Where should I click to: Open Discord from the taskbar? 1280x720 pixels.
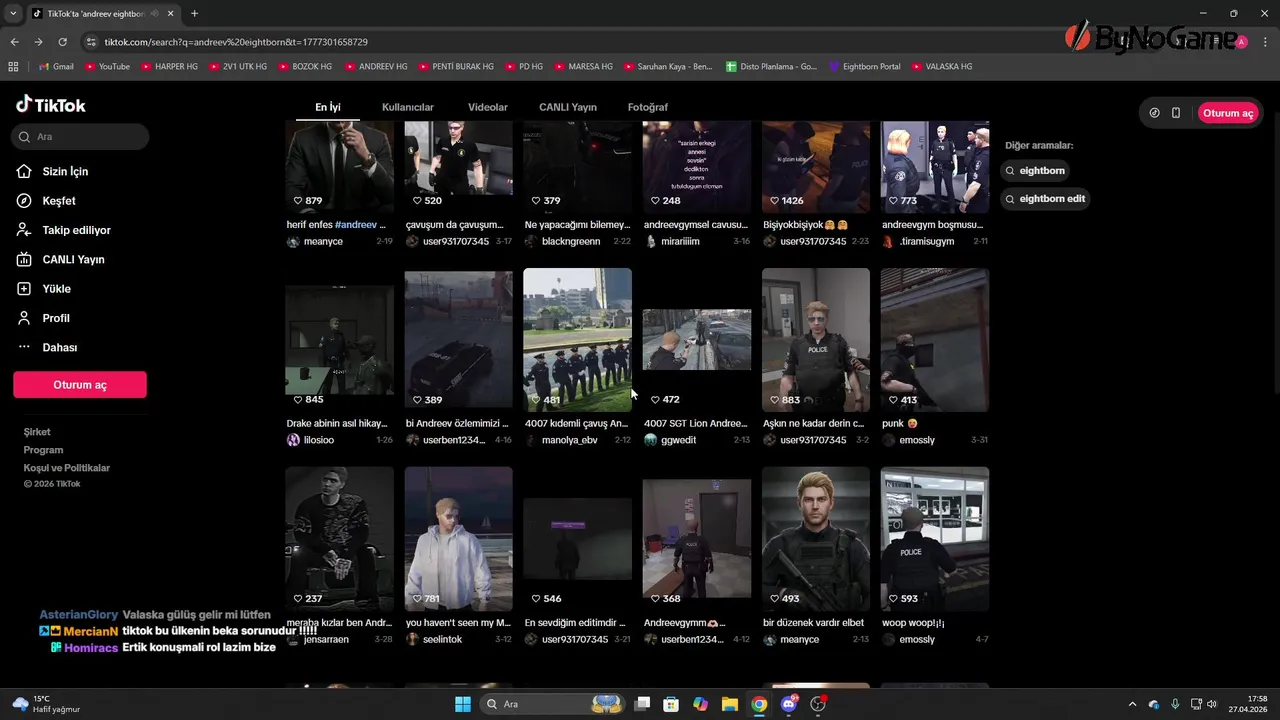789,704
